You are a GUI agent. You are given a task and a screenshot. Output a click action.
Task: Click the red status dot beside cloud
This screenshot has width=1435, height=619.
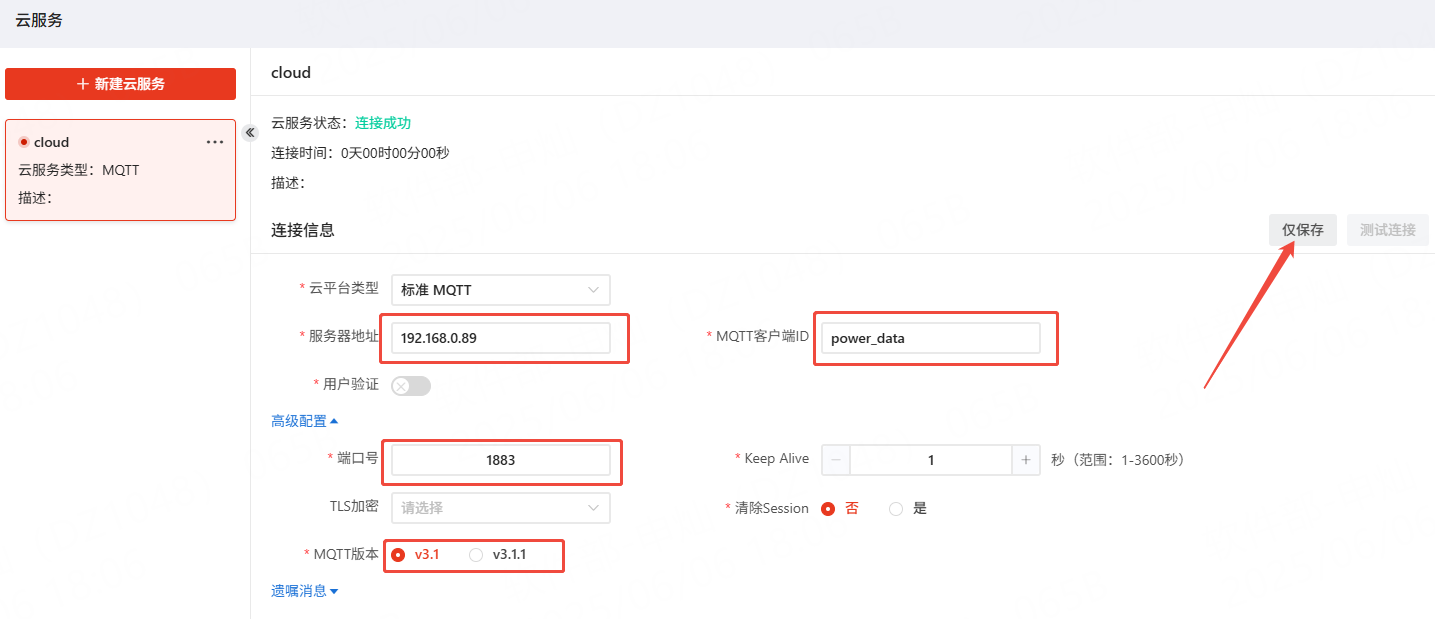pyautogui.click(x=24, y=142)
